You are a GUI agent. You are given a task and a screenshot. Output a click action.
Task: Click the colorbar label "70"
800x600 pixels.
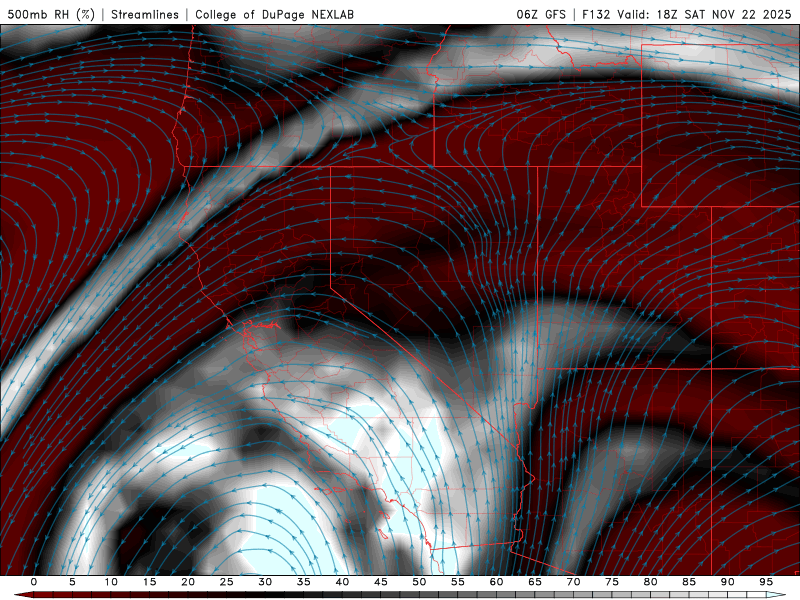[x=573, y=582]
